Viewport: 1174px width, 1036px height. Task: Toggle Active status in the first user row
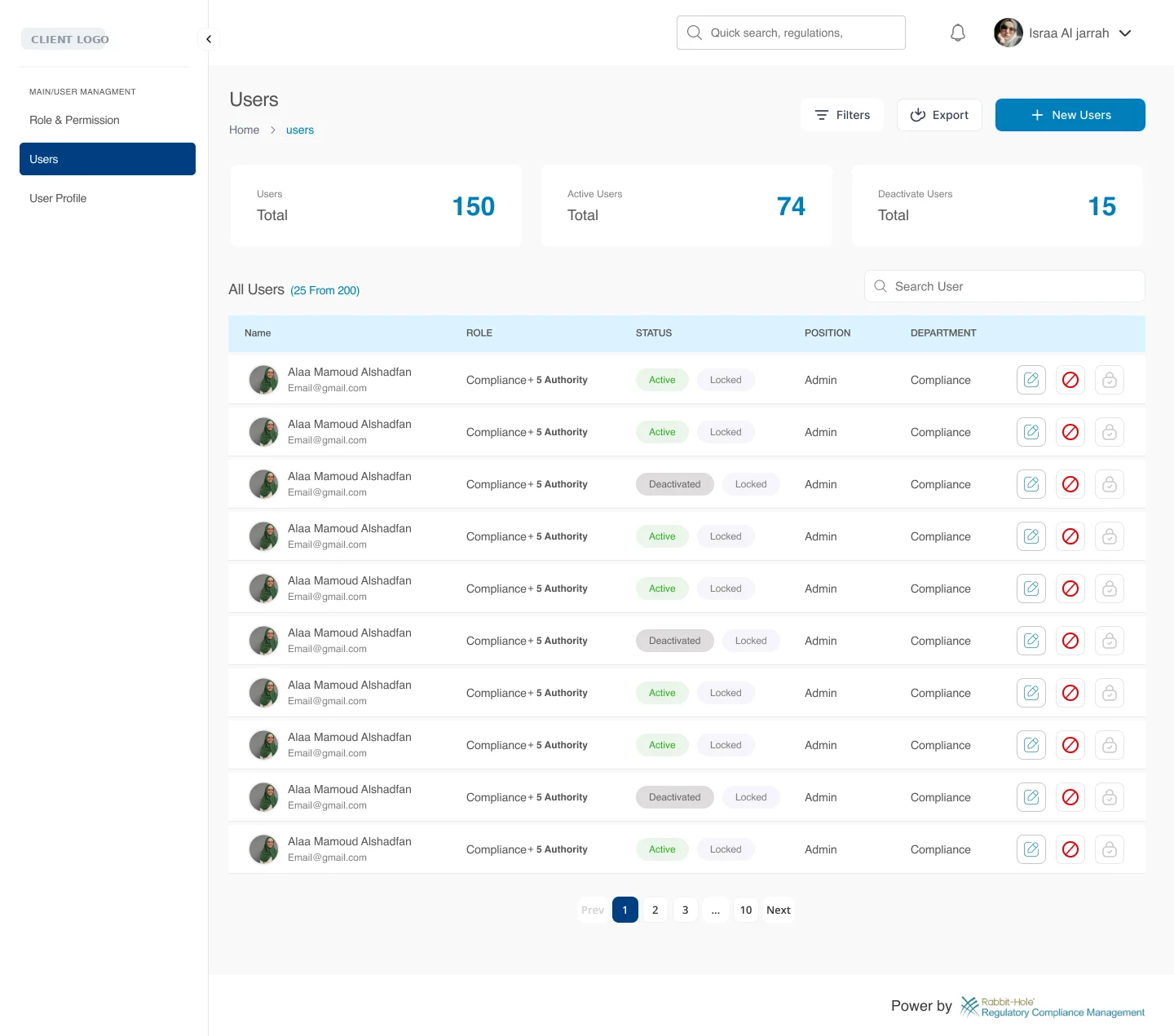point(662,380)
